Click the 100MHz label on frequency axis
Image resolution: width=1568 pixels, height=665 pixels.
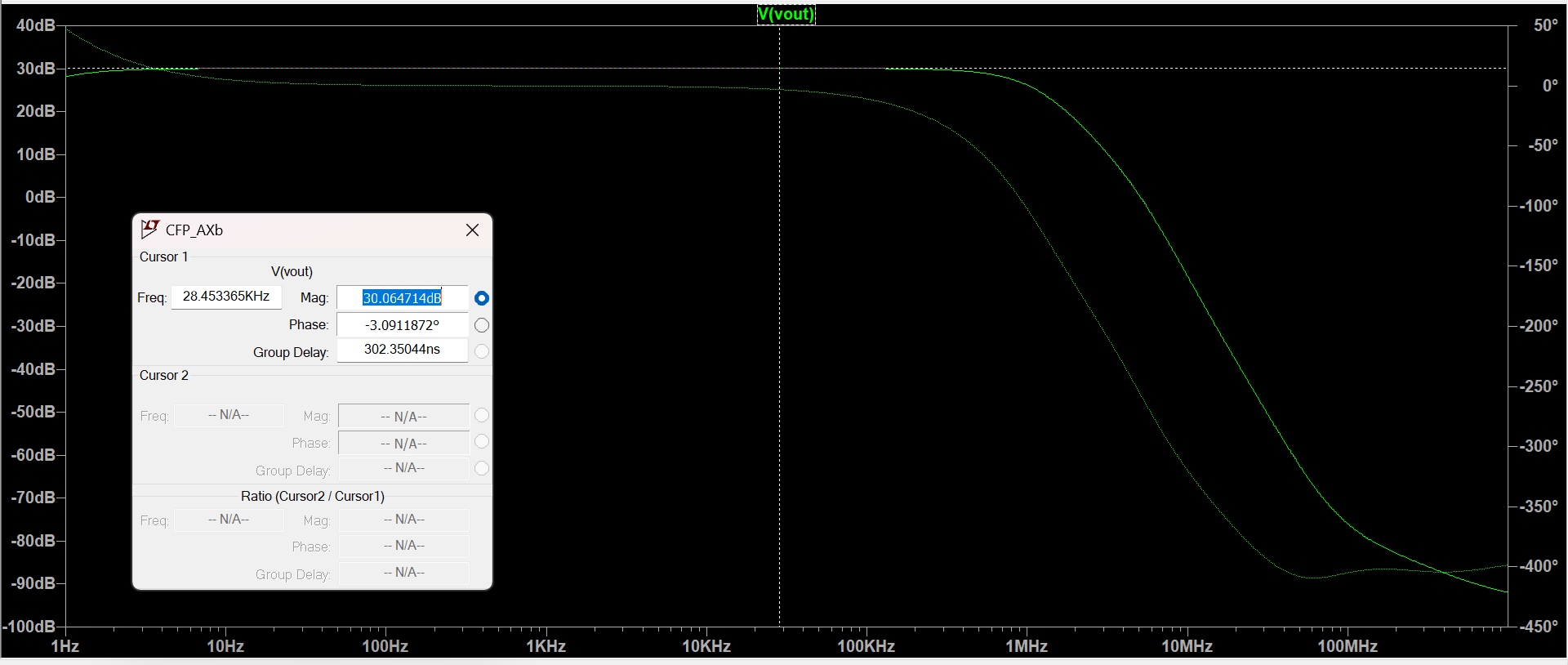pyautogui.click(x=1347, y=647)
